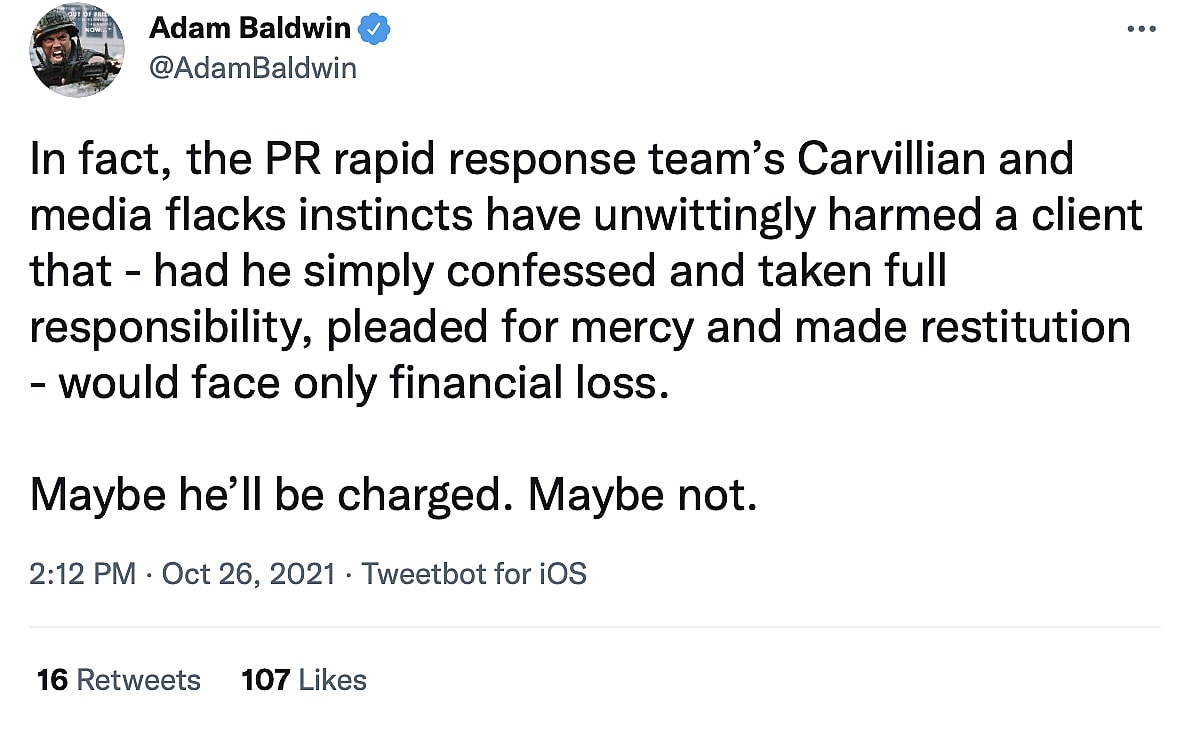
Task: View the Likes list
Action: 332,680
